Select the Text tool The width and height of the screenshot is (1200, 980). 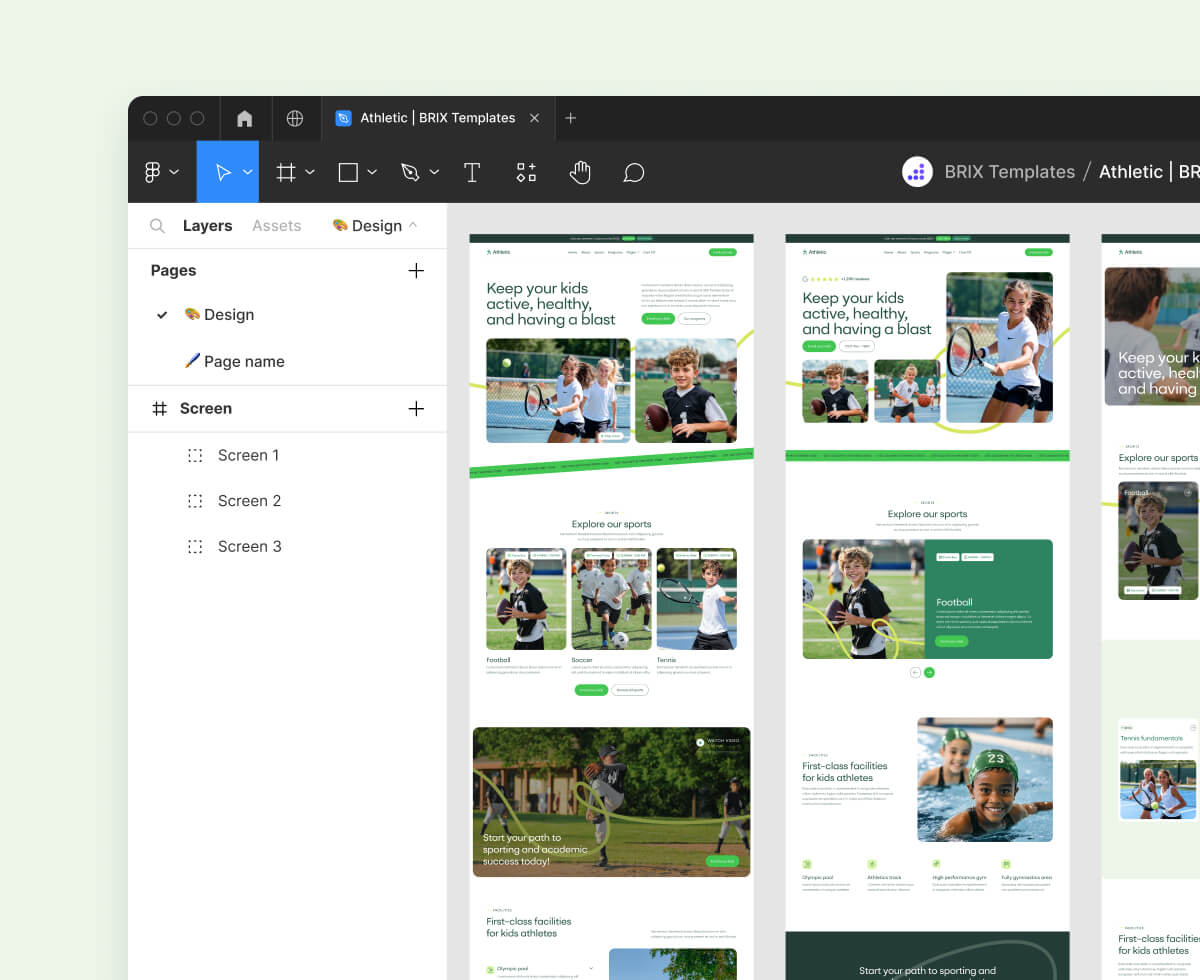[x=471, y=171]
